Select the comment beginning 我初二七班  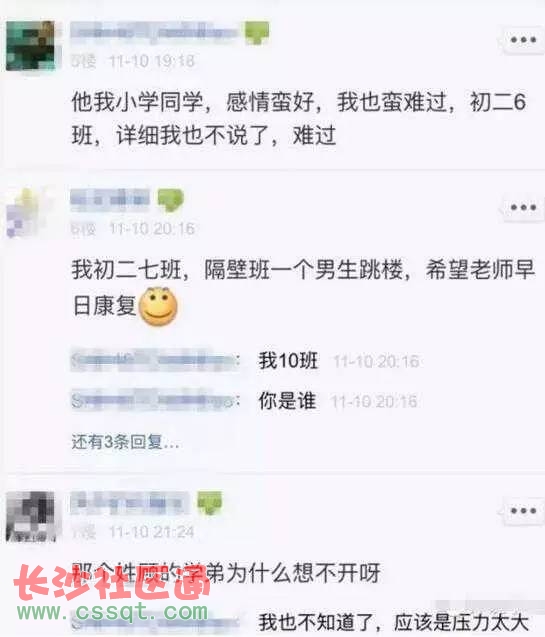point(303,288)
